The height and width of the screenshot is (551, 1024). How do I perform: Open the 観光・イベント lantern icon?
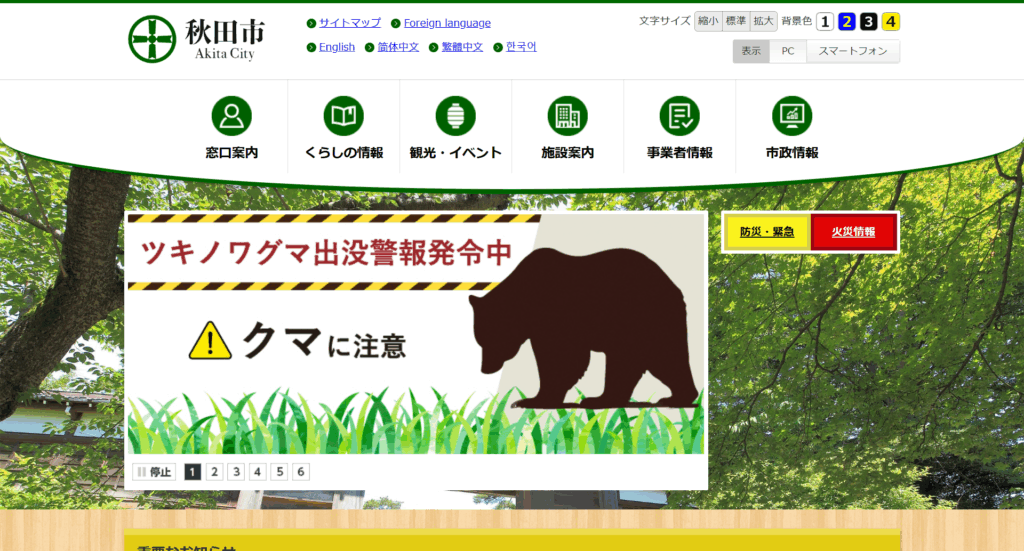coord(455,117)
